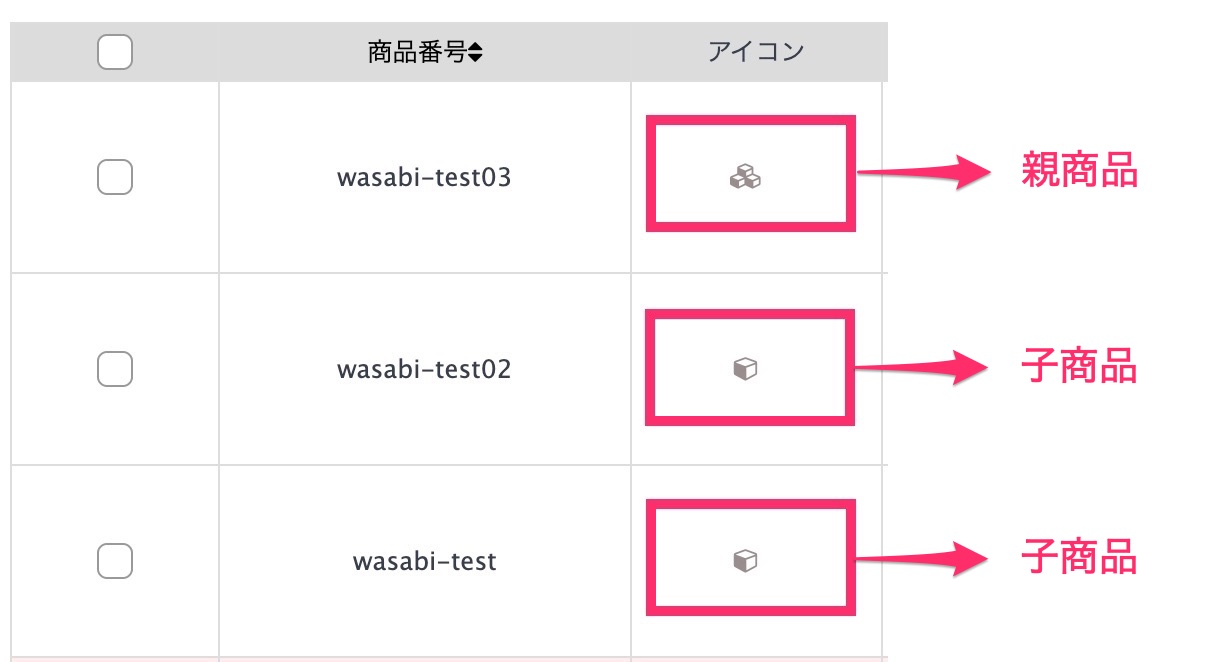The image size is (1209, 662).
Task: Sort by the 商品番号 column header
Action: 417,53
